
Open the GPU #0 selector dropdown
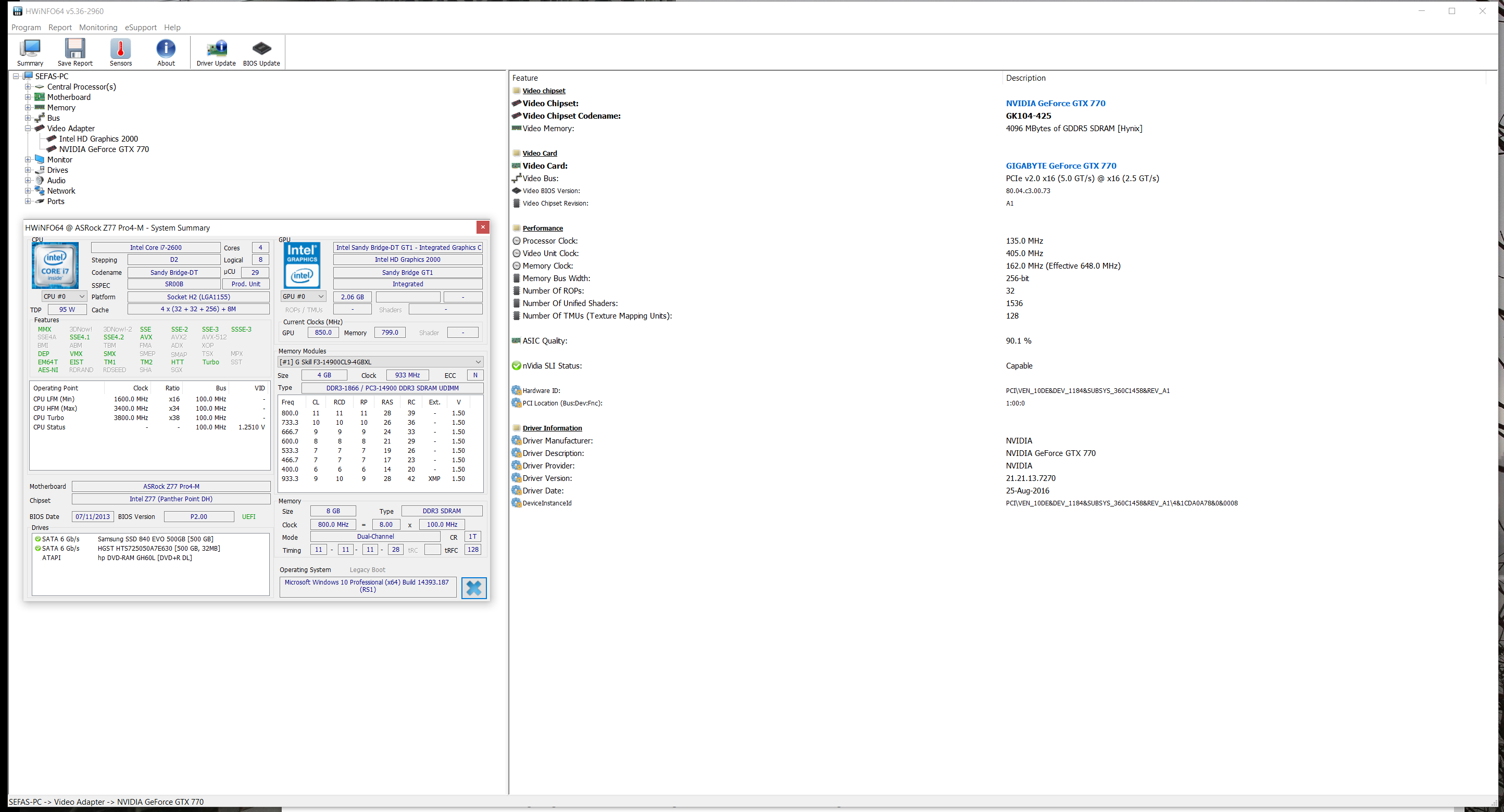click(303, 297)
